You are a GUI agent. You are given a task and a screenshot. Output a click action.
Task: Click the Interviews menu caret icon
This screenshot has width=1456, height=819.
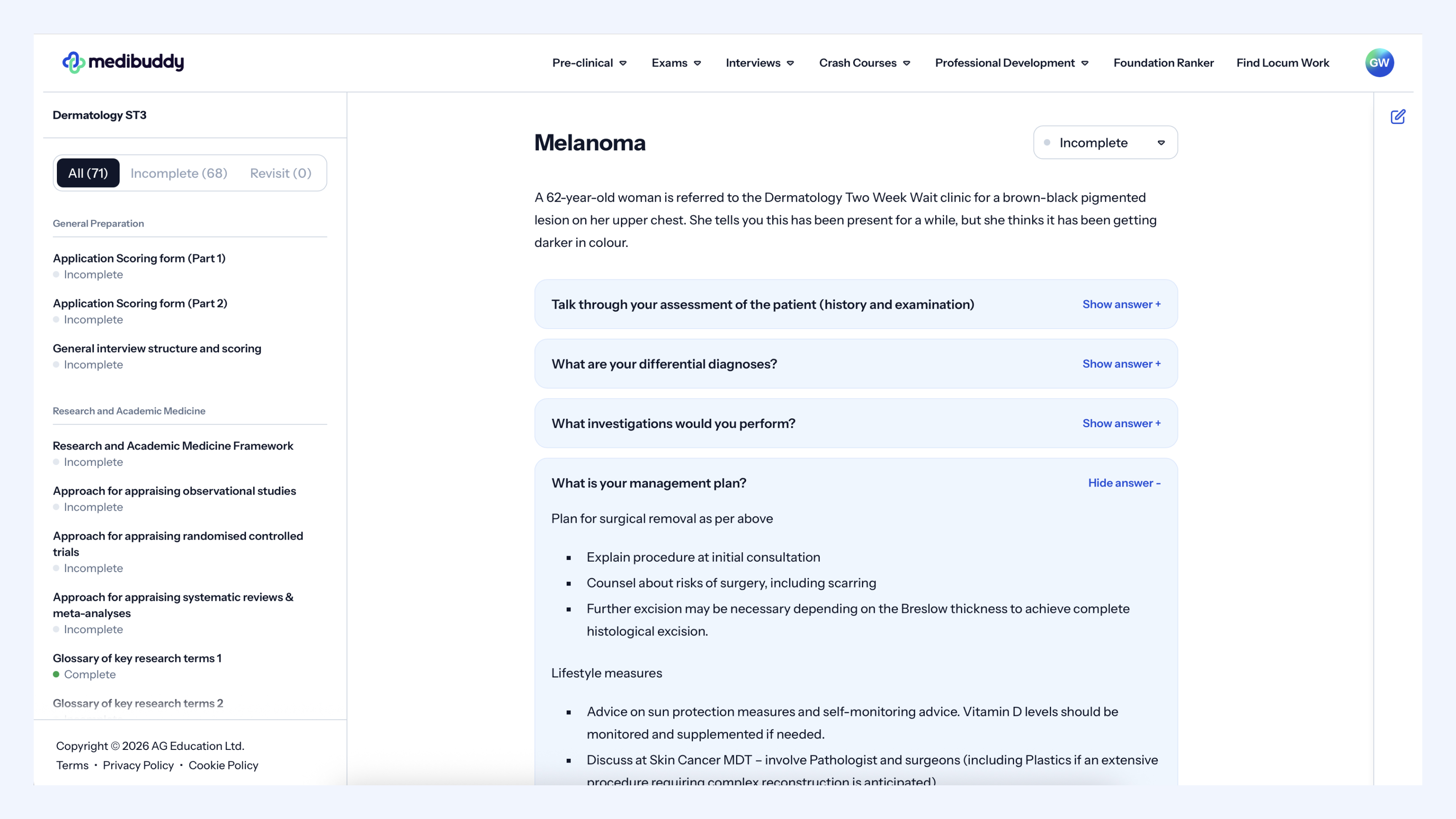pyautogui.click(x=791, y=63)
